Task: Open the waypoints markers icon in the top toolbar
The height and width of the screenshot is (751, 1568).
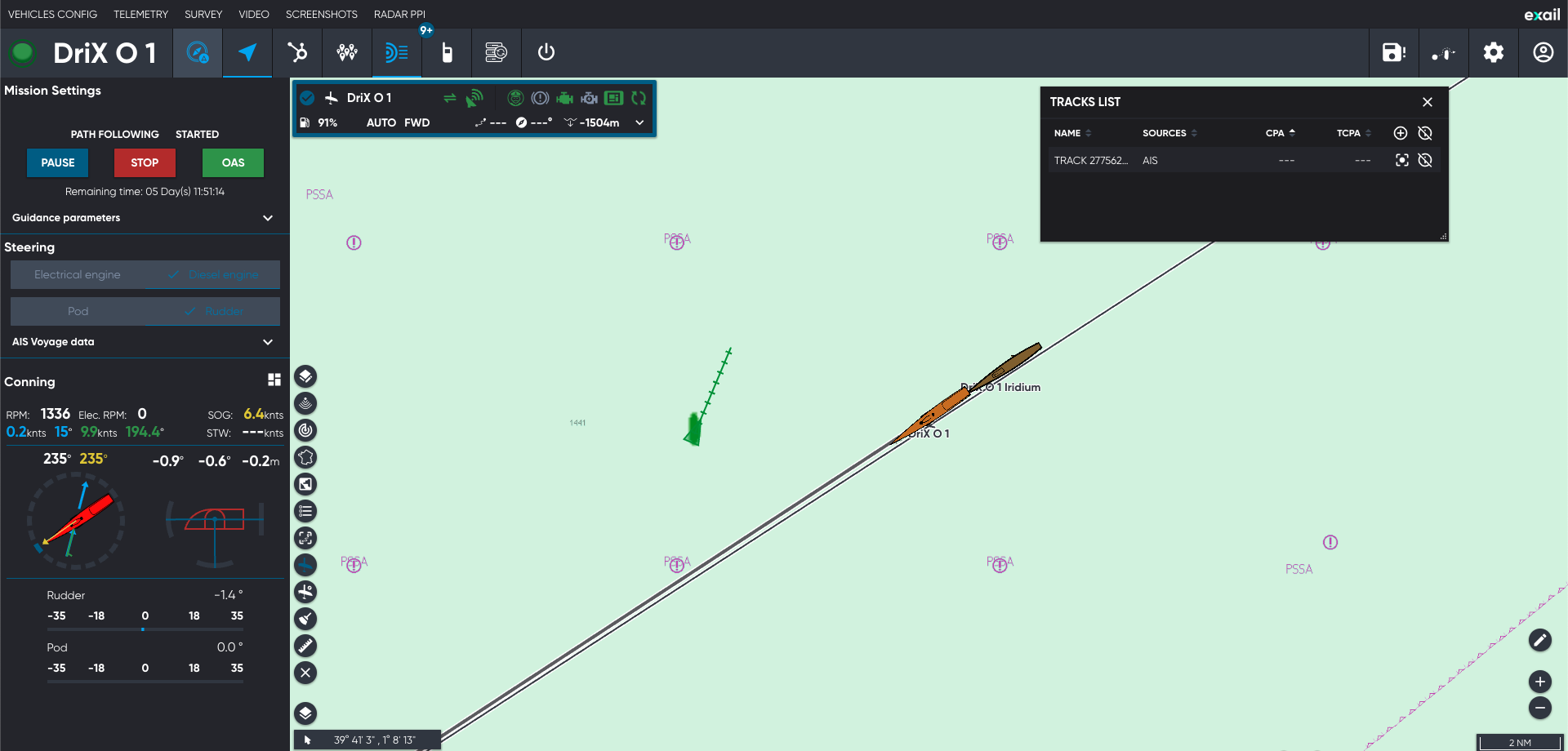Action: [347, 53]
